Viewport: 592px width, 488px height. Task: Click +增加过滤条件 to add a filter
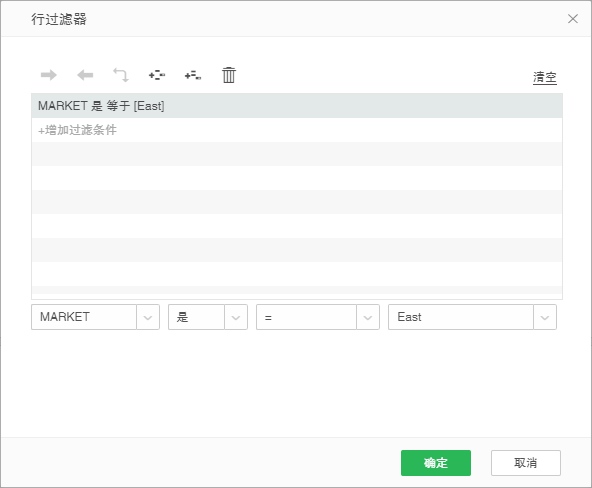(77, 130)
